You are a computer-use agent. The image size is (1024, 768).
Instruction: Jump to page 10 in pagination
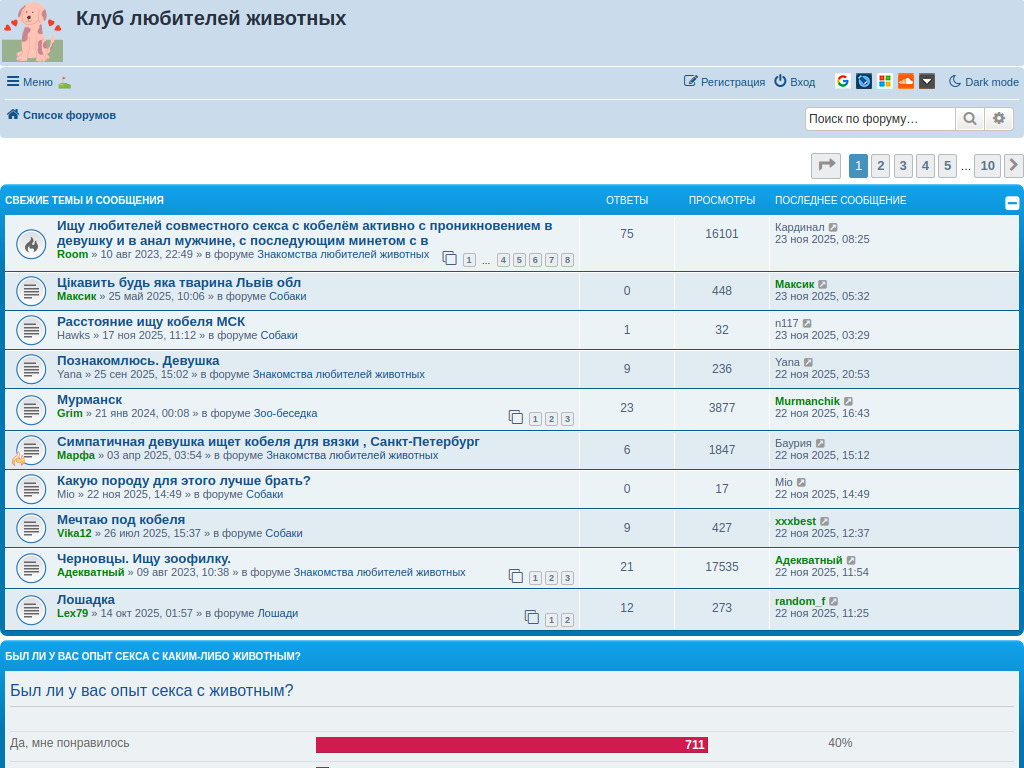coord(987,166)
